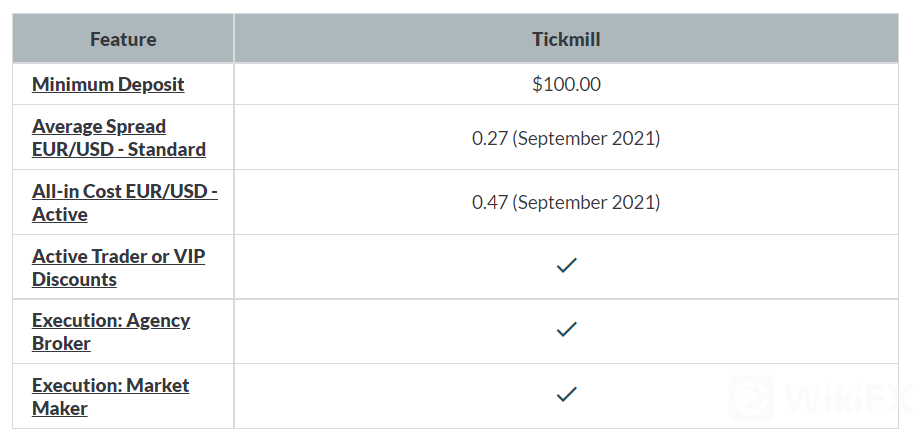
Task: Click the $100.00 minimum deposit value
Action: pyautogui.click(x=566, y=84)
